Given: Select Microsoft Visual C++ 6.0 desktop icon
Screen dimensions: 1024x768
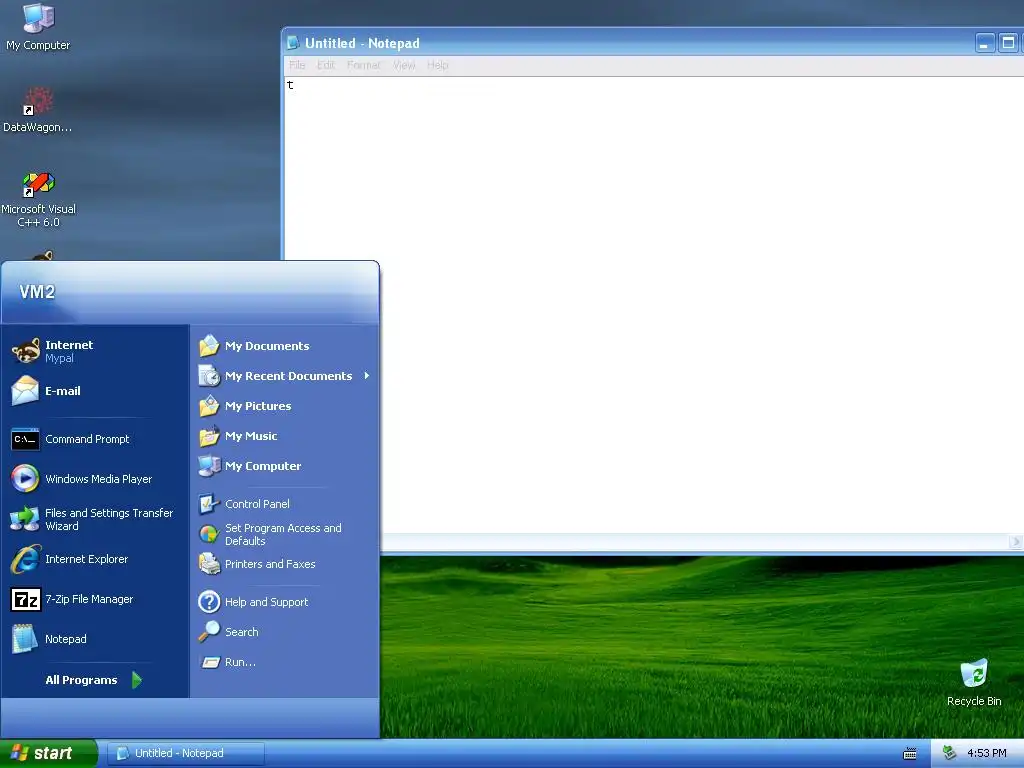Looking at the screenshot, I should [38, 199].
